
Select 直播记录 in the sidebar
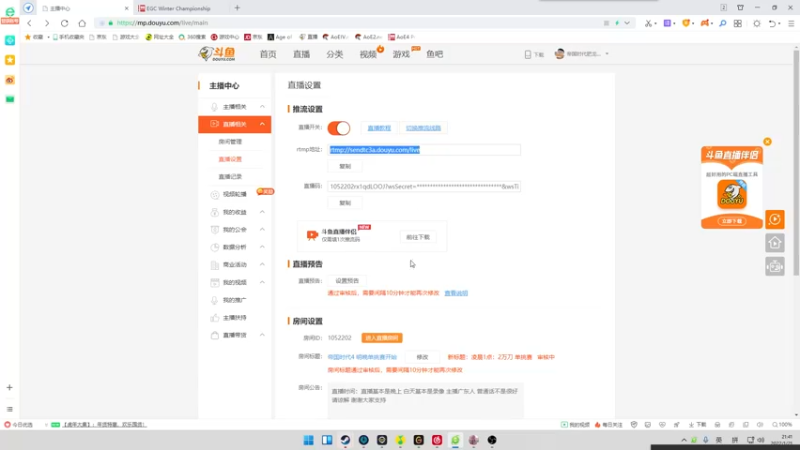pos(230,177)
